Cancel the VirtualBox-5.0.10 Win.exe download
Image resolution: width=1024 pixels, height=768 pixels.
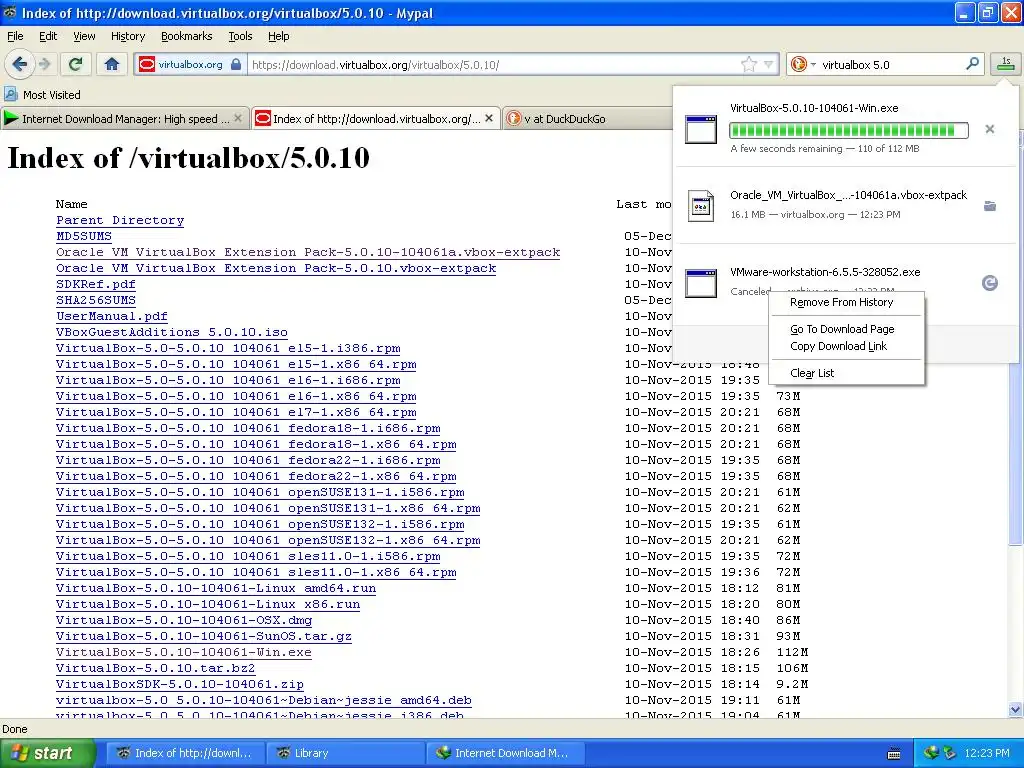[x=989, y=129]
